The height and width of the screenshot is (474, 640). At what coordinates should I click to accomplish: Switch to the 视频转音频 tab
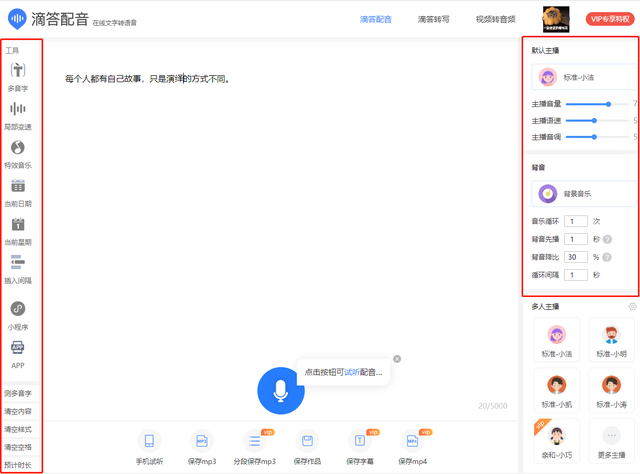496,19
